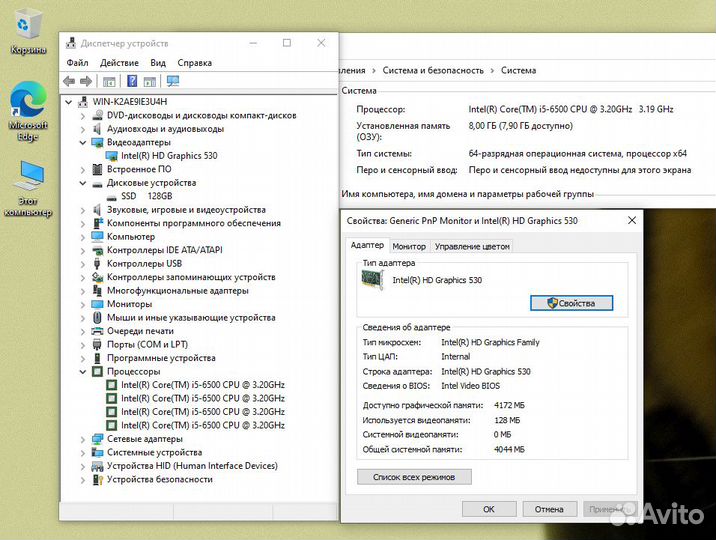716x540 pixels.
Task: Maximize the Device Manager window
Action: (x=287, y=43)
